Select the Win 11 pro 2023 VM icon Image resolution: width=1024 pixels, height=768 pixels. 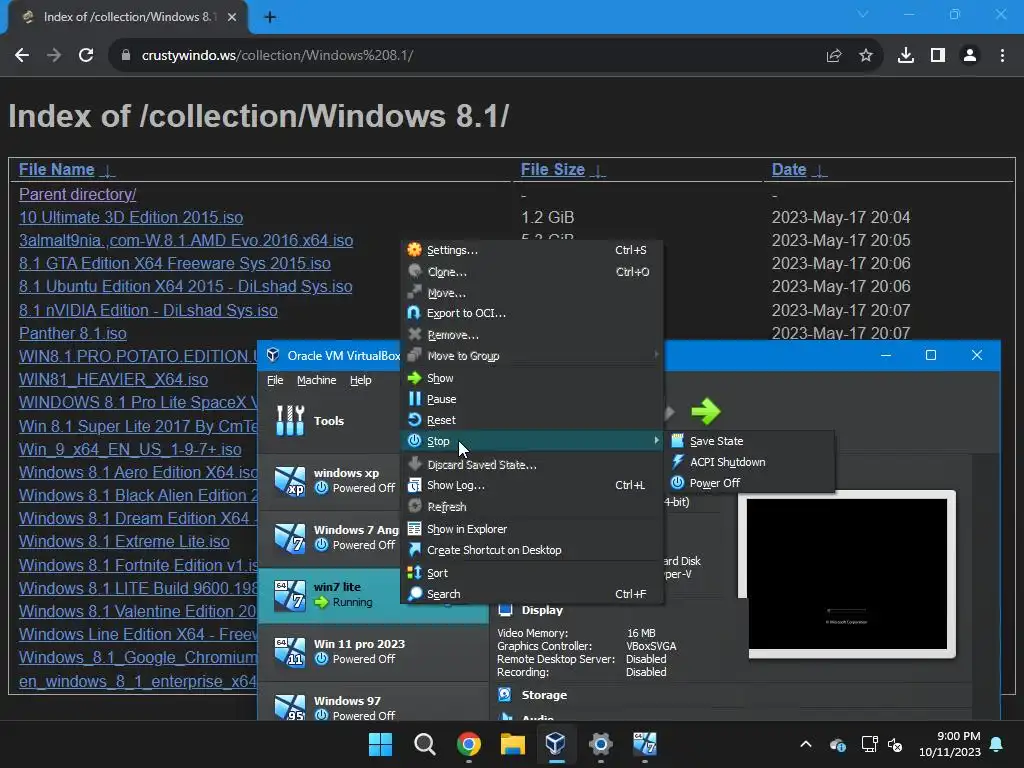[x=290, y=652]
